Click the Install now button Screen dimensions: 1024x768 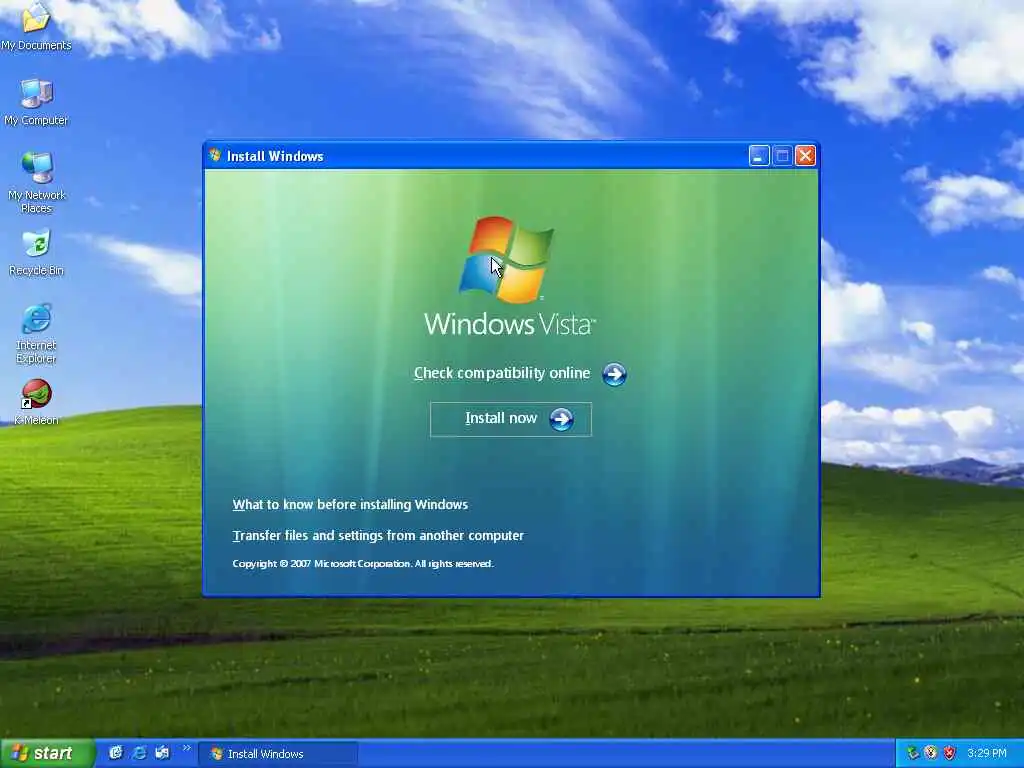click(511, 419)
